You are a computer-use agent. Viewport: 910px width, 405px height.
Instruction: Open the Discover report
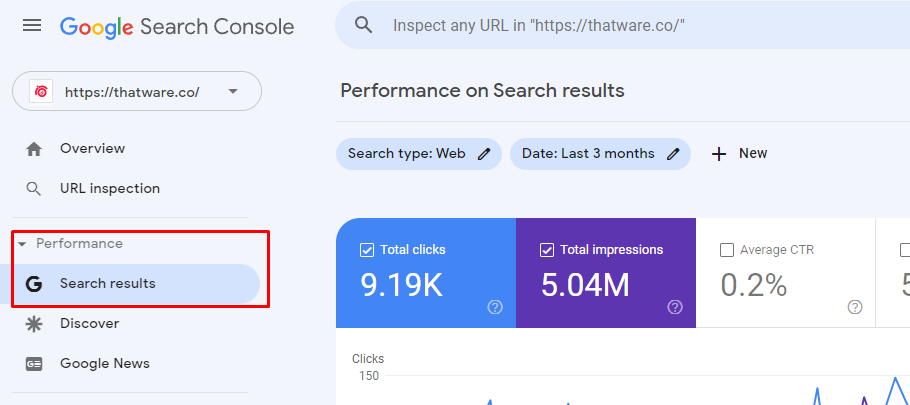89,324
